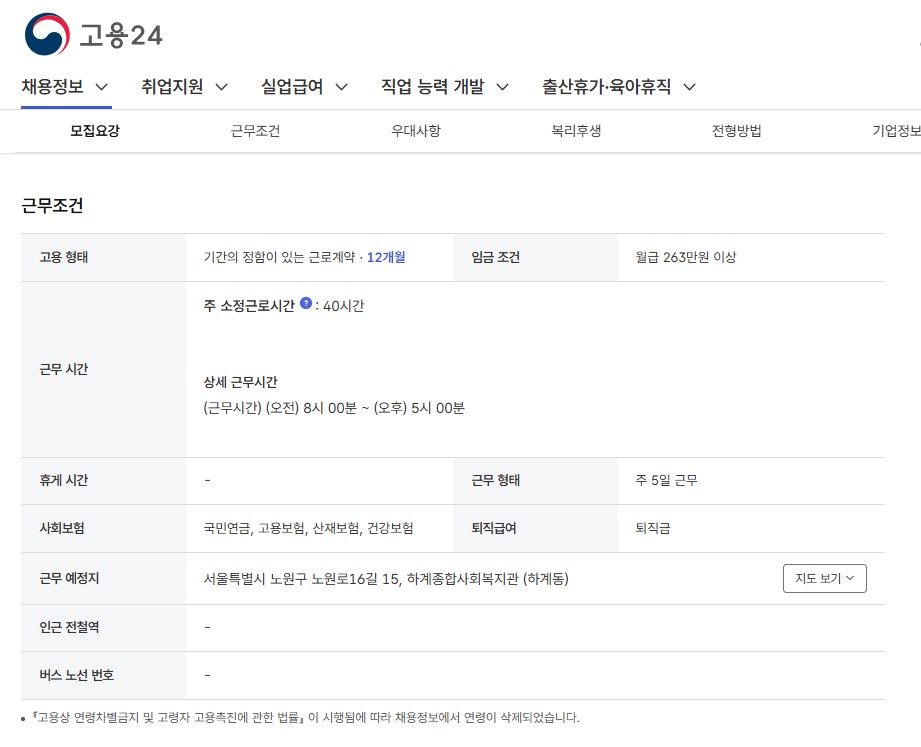Open the 기업정보 tab
Image resolution: width=921 pixels, height=747 pixels.
tap(896, 130)
